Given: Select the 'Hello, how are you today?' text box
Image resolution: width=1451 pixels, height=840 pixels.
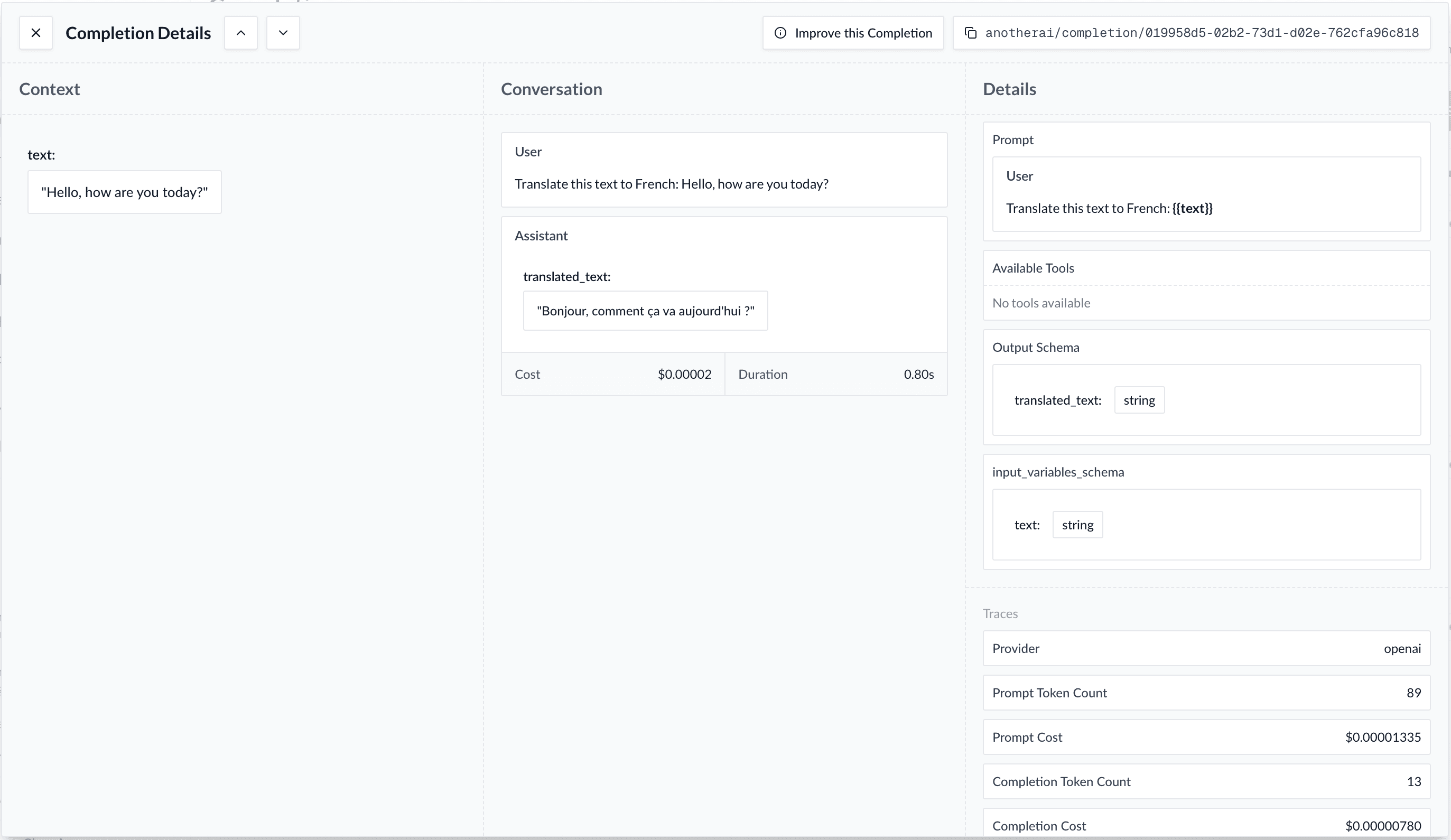Looking at the screenshot, I should coord(124,192).
